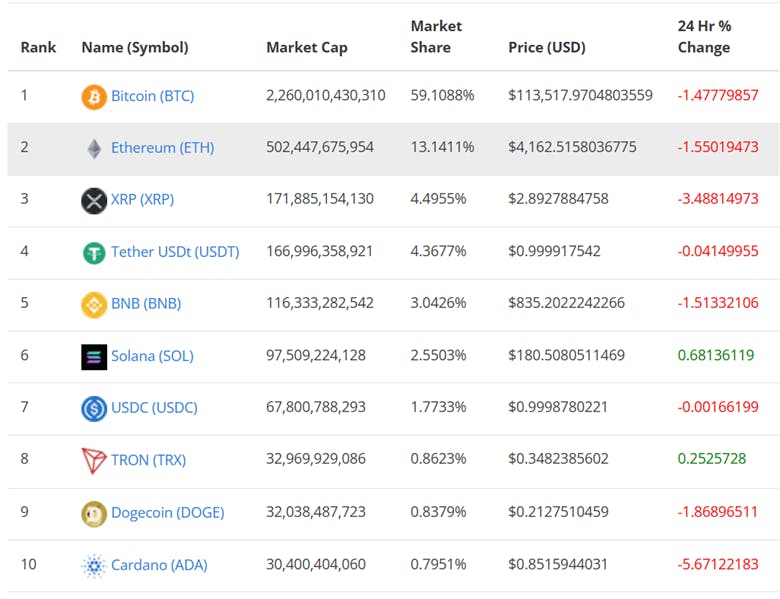Open the Dogecoin (DOGE) link
780x599 pixels.
(x=168, y=513)
